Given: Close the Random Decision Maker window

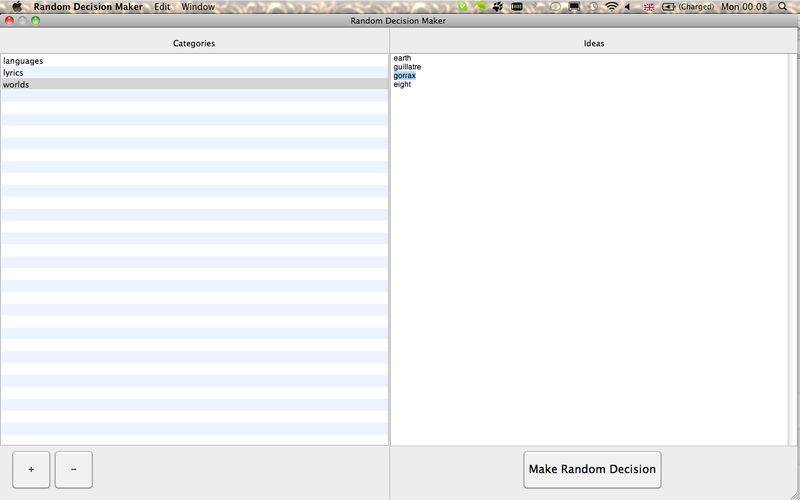Looking at the screenshot, I should point(9,20).
